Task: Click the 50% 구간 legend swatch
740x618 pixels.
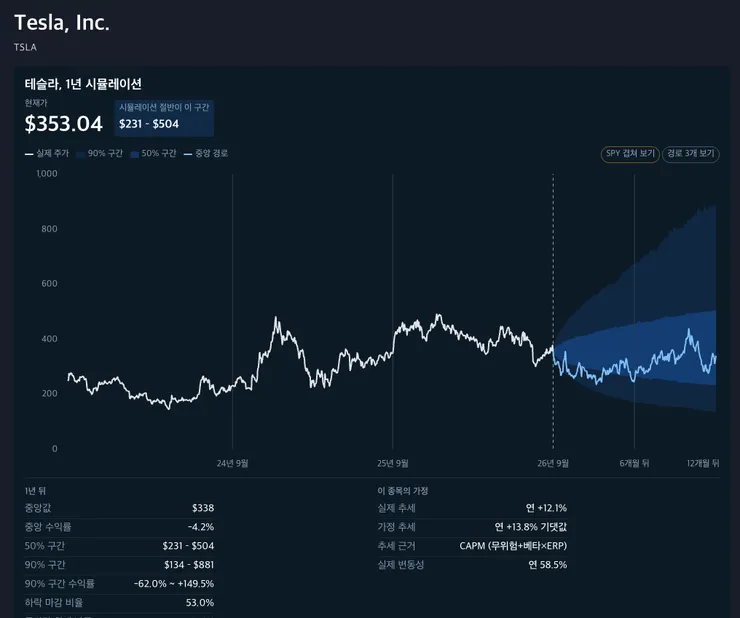Action: (x=135, y=154)
